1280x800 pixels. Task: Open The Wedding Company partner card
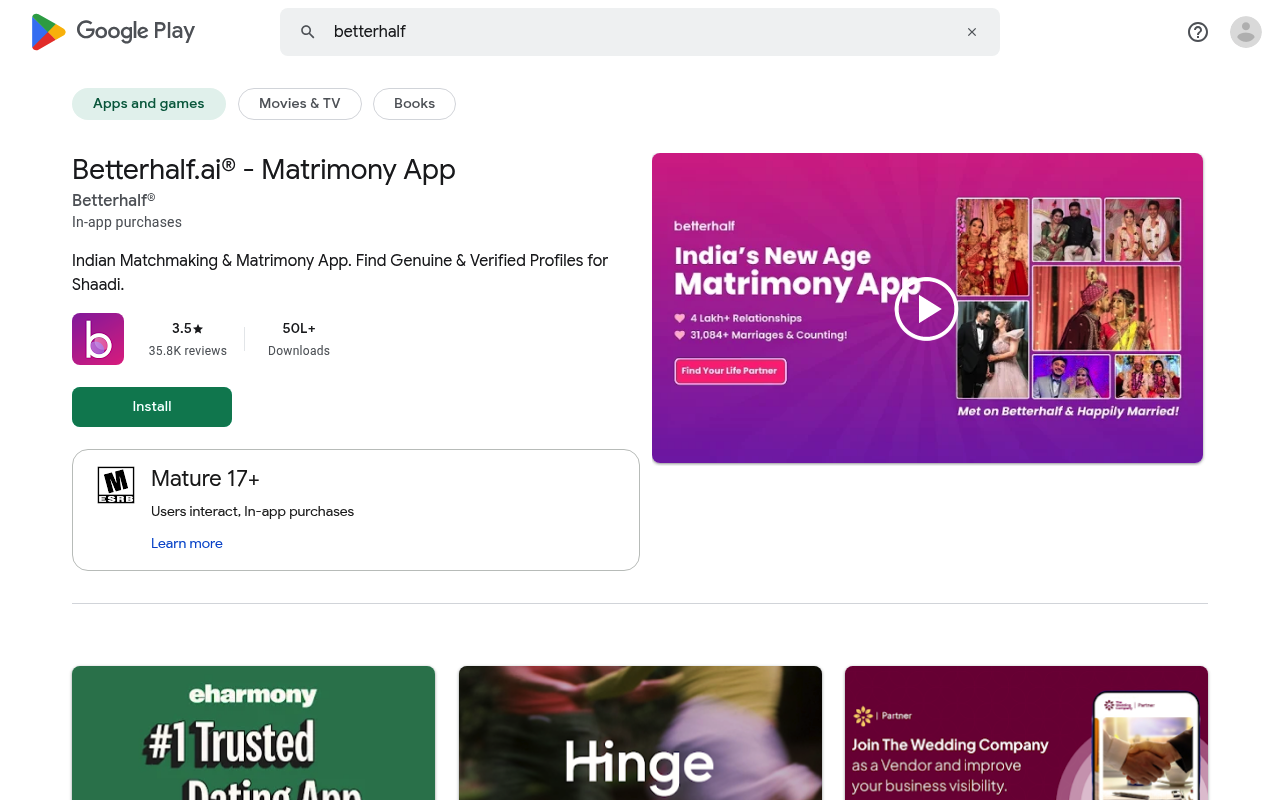[x=1026, y=733]
